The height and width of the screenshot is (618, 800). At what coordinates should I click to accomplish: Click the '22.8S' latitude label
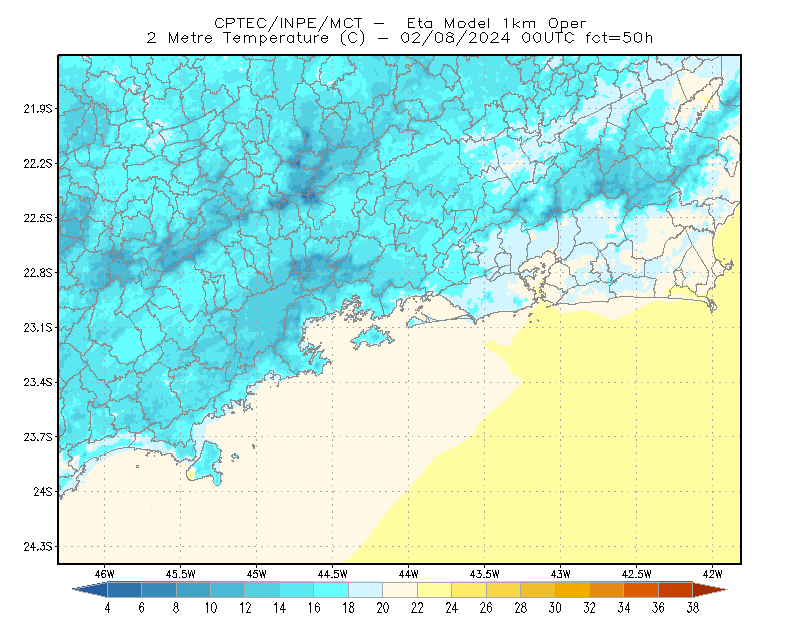coord(38,273)
